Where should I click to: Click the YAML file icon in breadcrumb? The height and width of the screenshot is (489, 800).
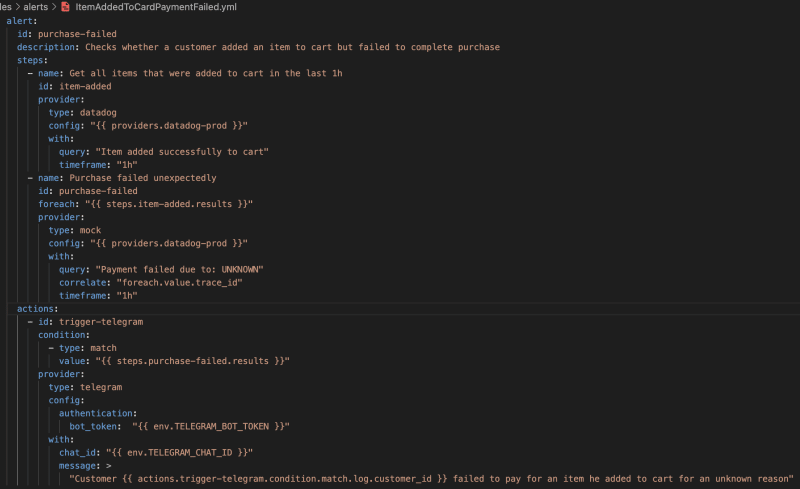coord(65,7)
